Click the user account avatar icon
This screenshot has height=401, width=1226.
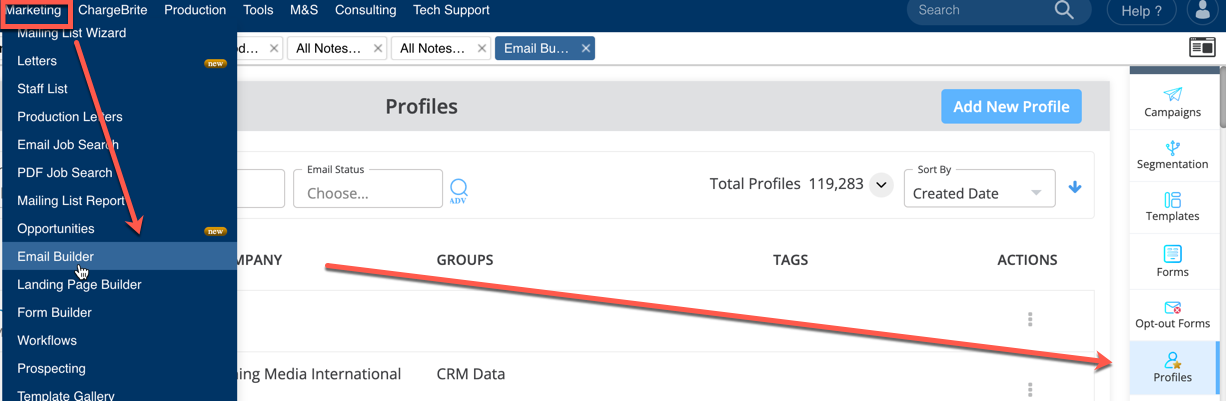1201,11
